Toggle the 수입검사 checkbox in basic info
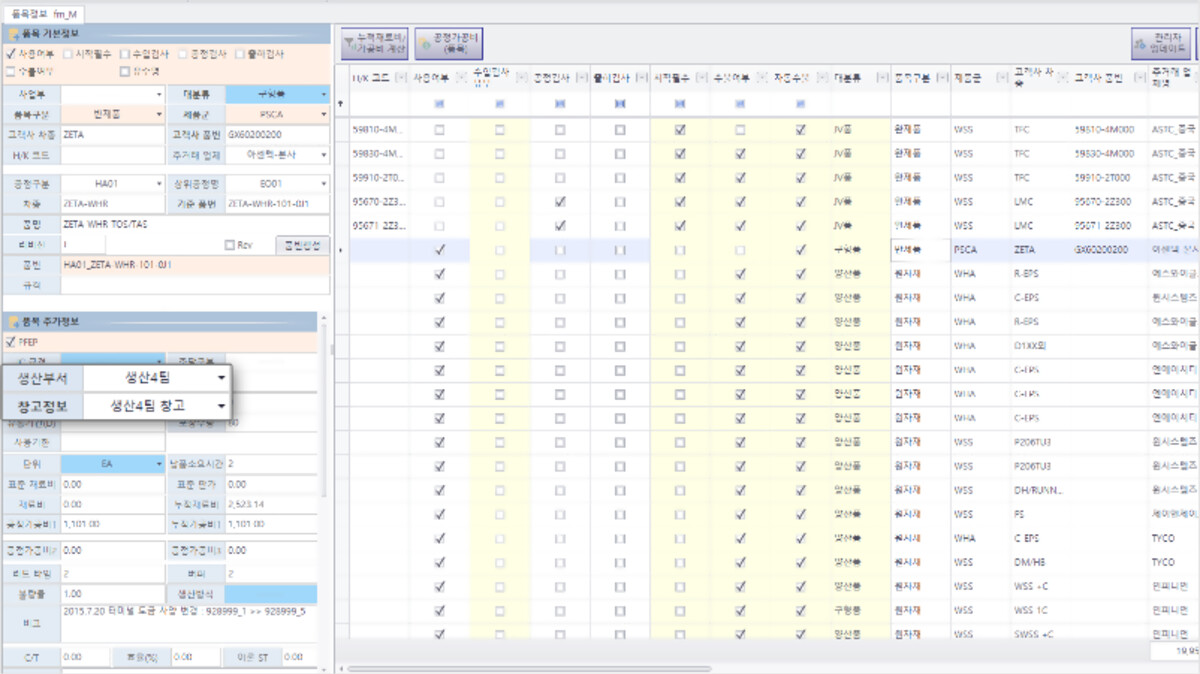Viewport: 1200px width, 674px height. pyautogui.click(x=124, y=54)
